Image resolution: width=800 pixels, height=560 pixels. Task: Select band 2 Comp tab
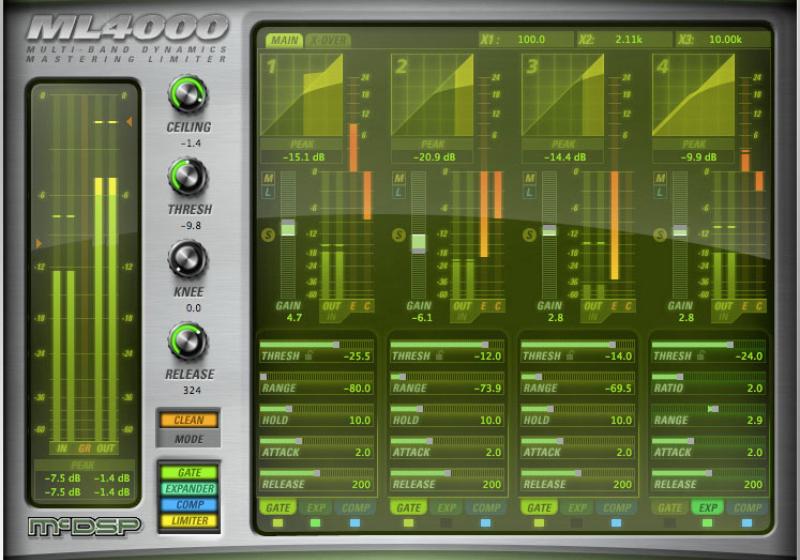486,507
